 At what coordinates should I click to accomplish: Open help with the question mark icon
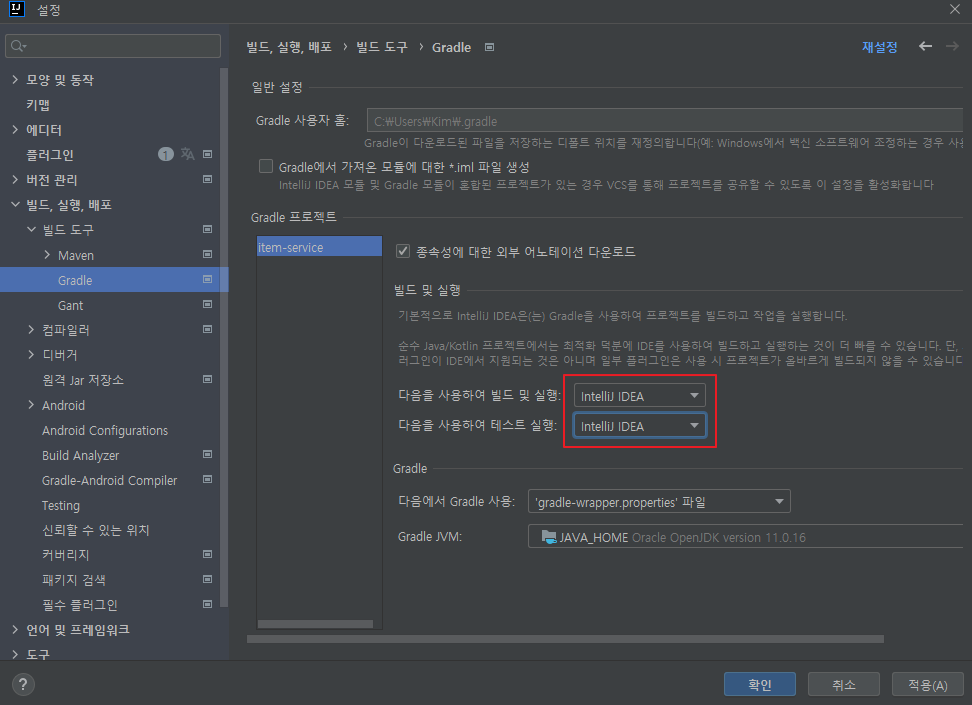coord(23,684)
